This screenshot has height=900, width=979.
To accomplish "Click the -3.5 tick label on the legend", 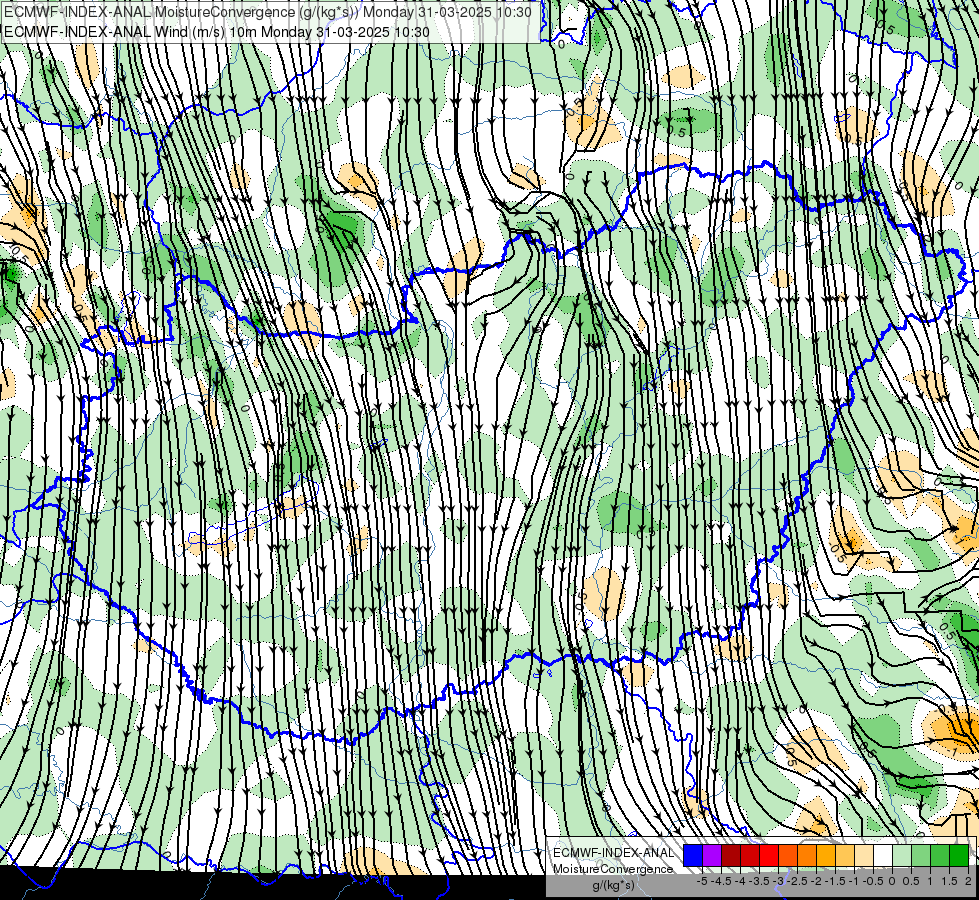I will tap(760, 881).
